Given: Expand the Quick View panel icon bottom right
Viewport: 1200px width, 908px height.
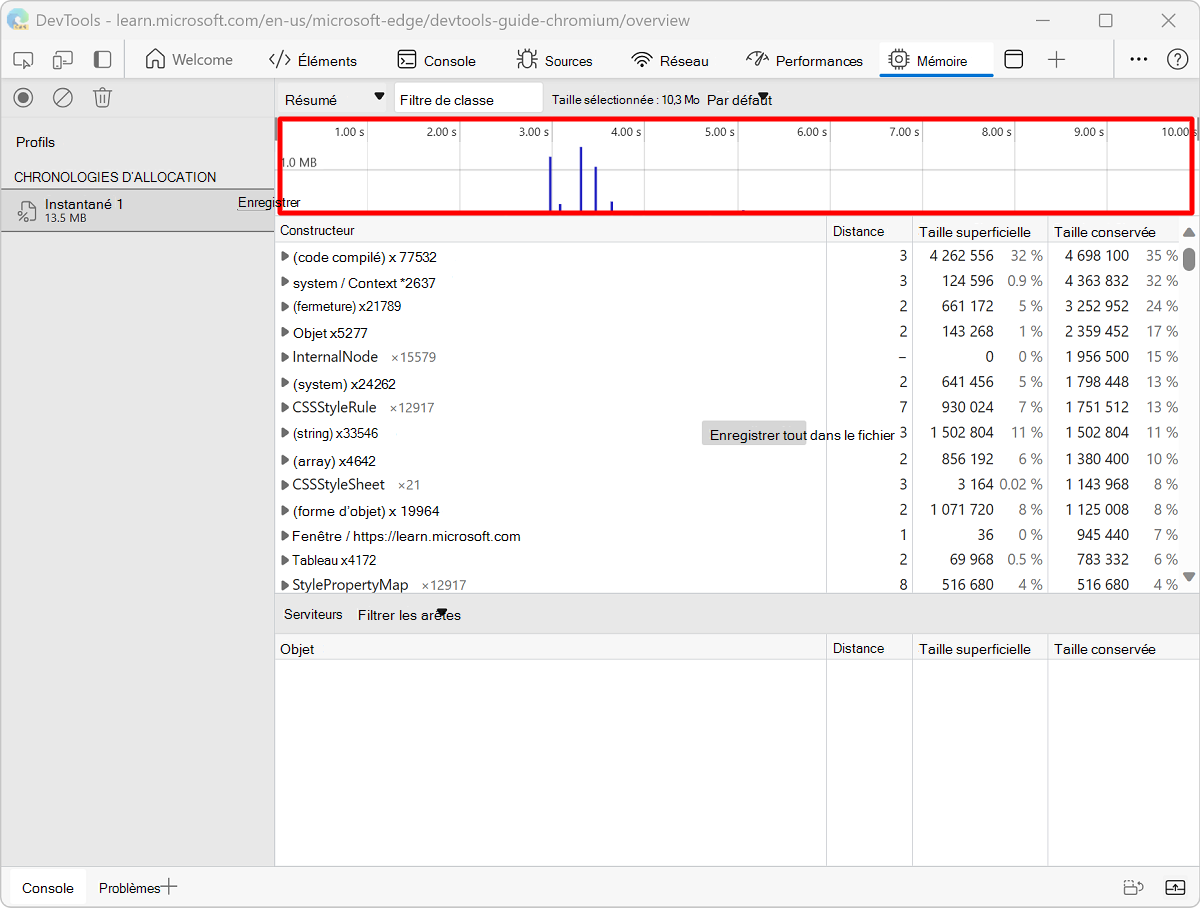Looking at the screenshot, I should (1174, 887).
